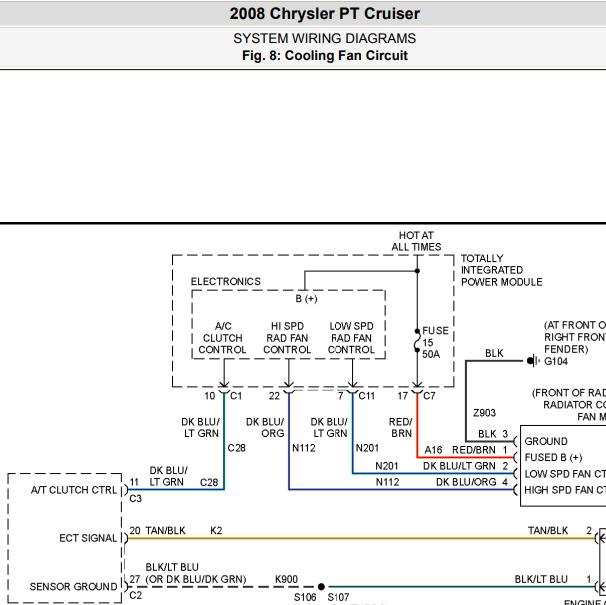Click 'RED/BRN 1' label beside A16
Image resolution: width=606 pixels, height=605 pixels.
point(480,450)
